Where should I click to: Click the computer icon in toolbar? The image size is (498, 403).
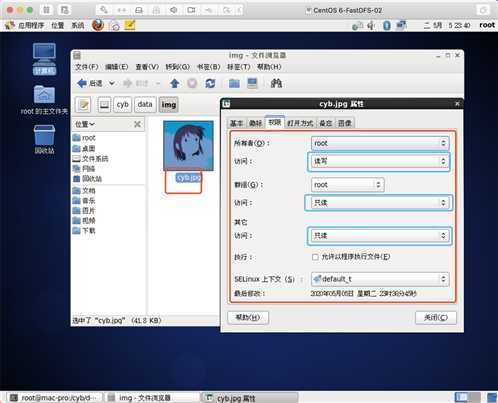point(252,83)
